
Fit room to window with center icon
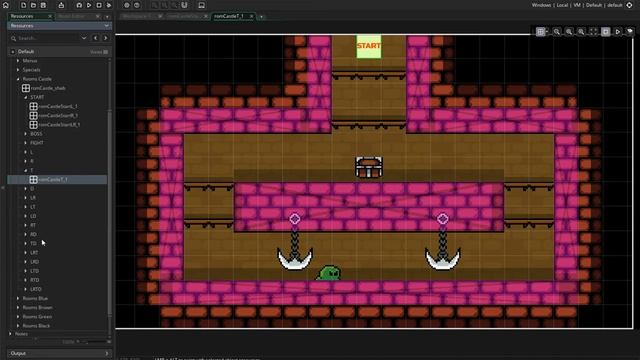(593, 31)
